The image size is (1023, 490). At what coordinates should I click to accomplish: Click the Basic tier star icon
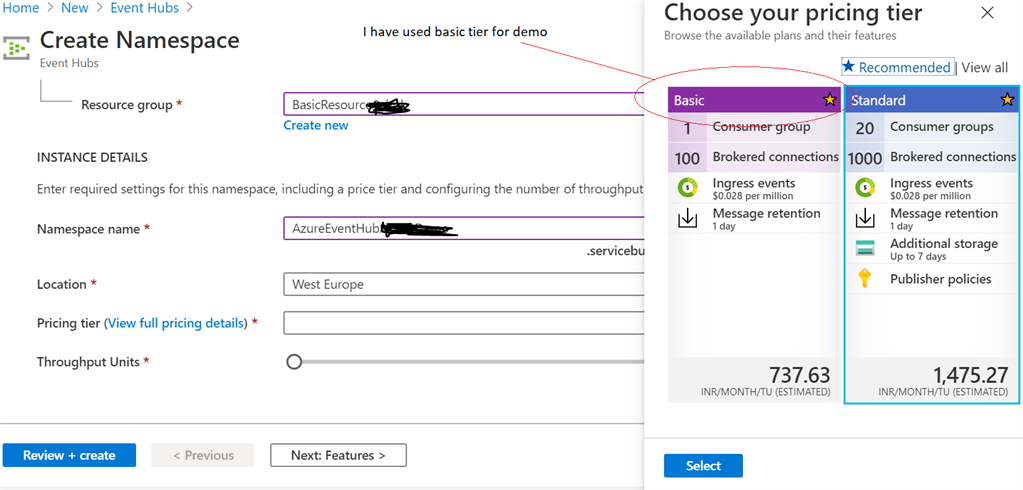tap(829, 100)
